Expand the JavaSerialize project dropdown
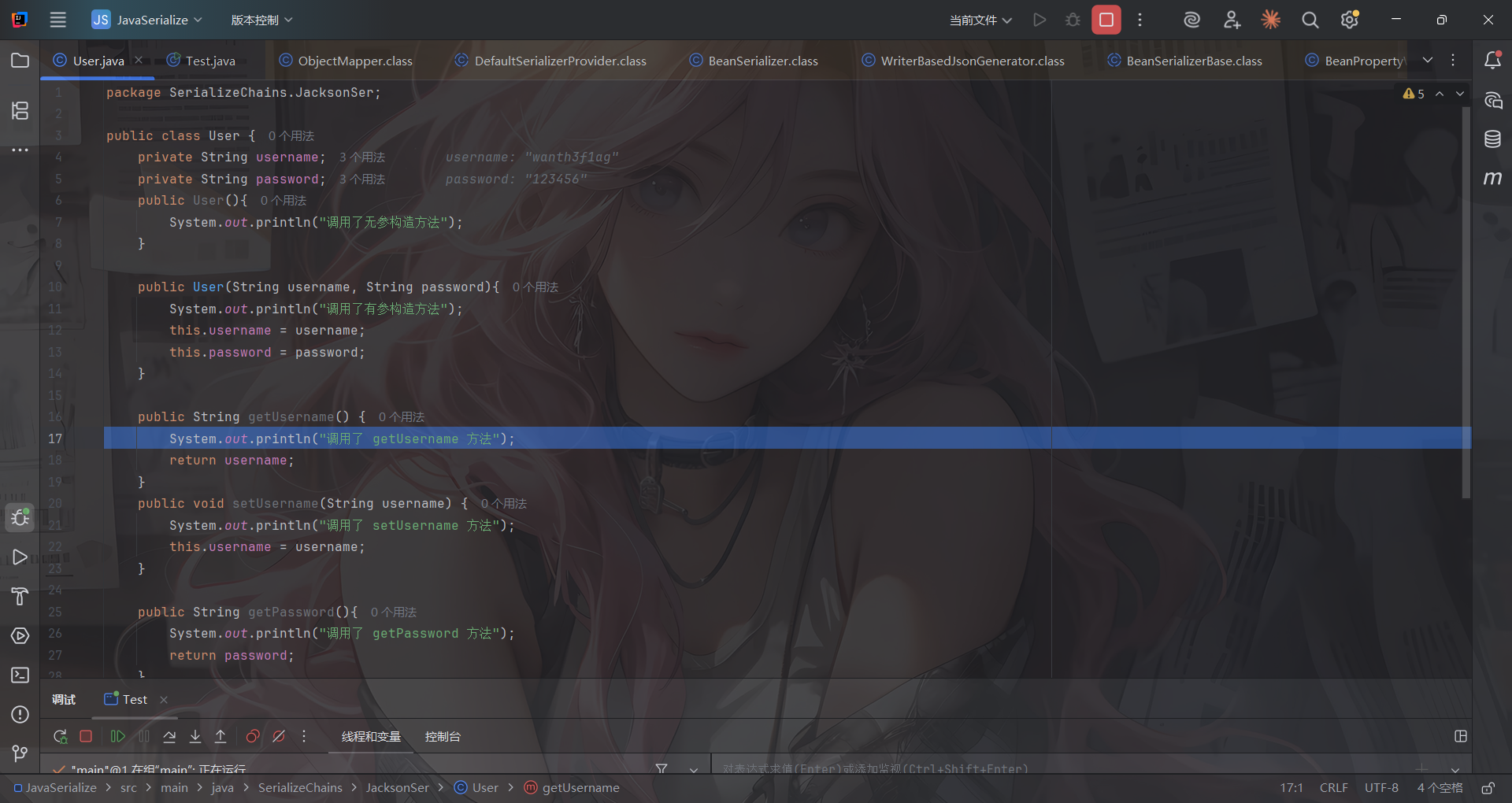 tap(146, 20)
